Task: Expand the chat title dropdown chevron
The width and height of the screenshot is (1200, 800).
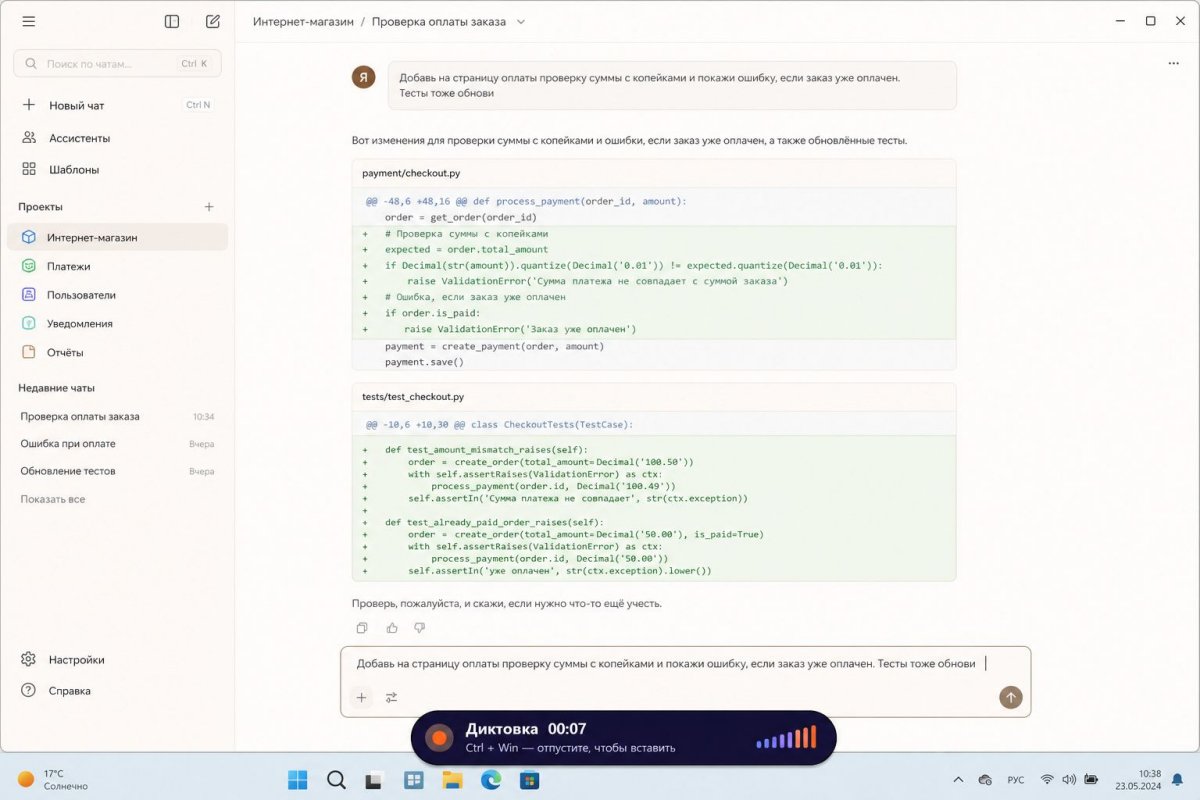Action: pyautogui.click(x=520, y=21)
